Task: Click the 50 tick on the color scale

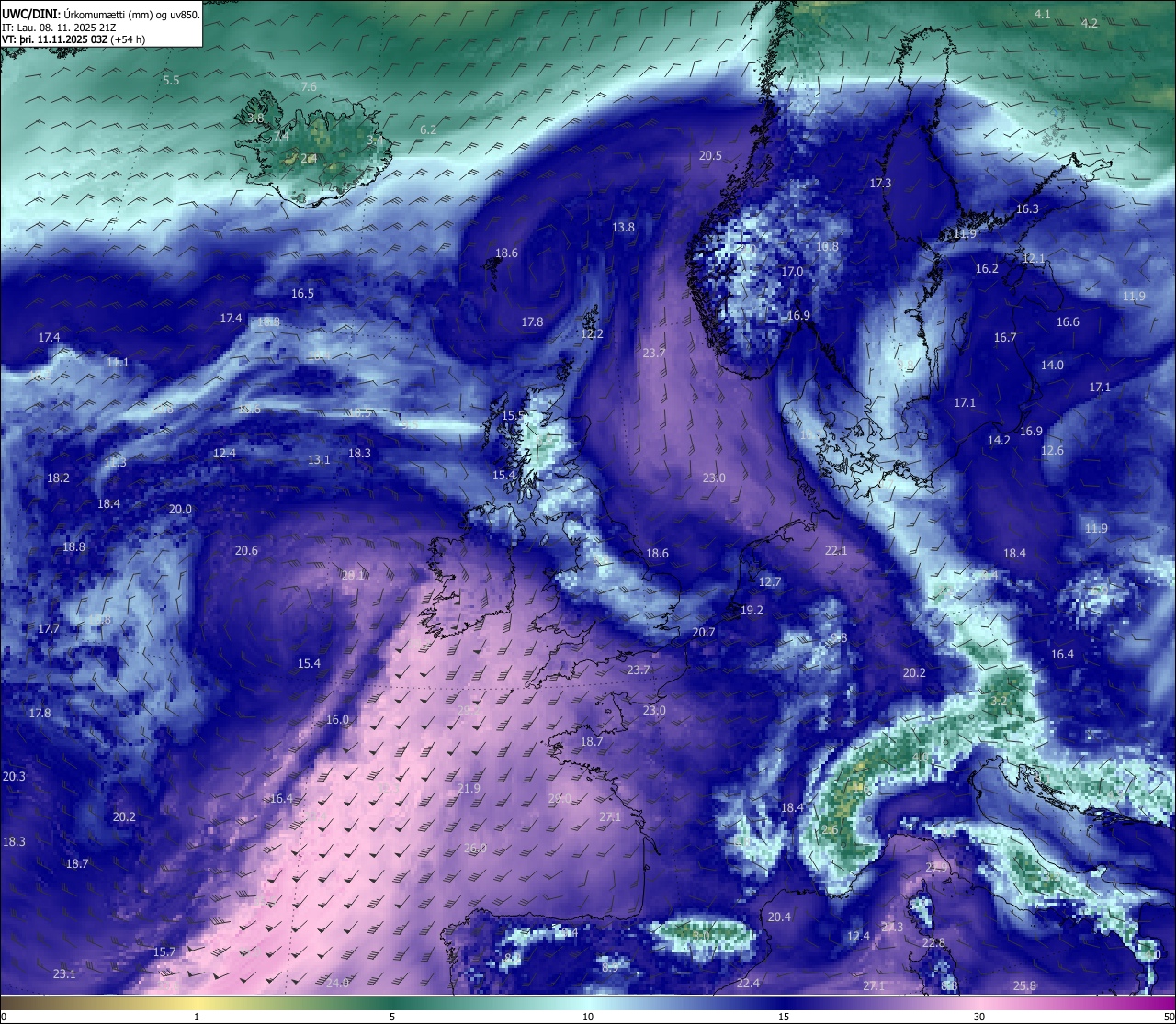Action: click(x=1168, y=1017)
